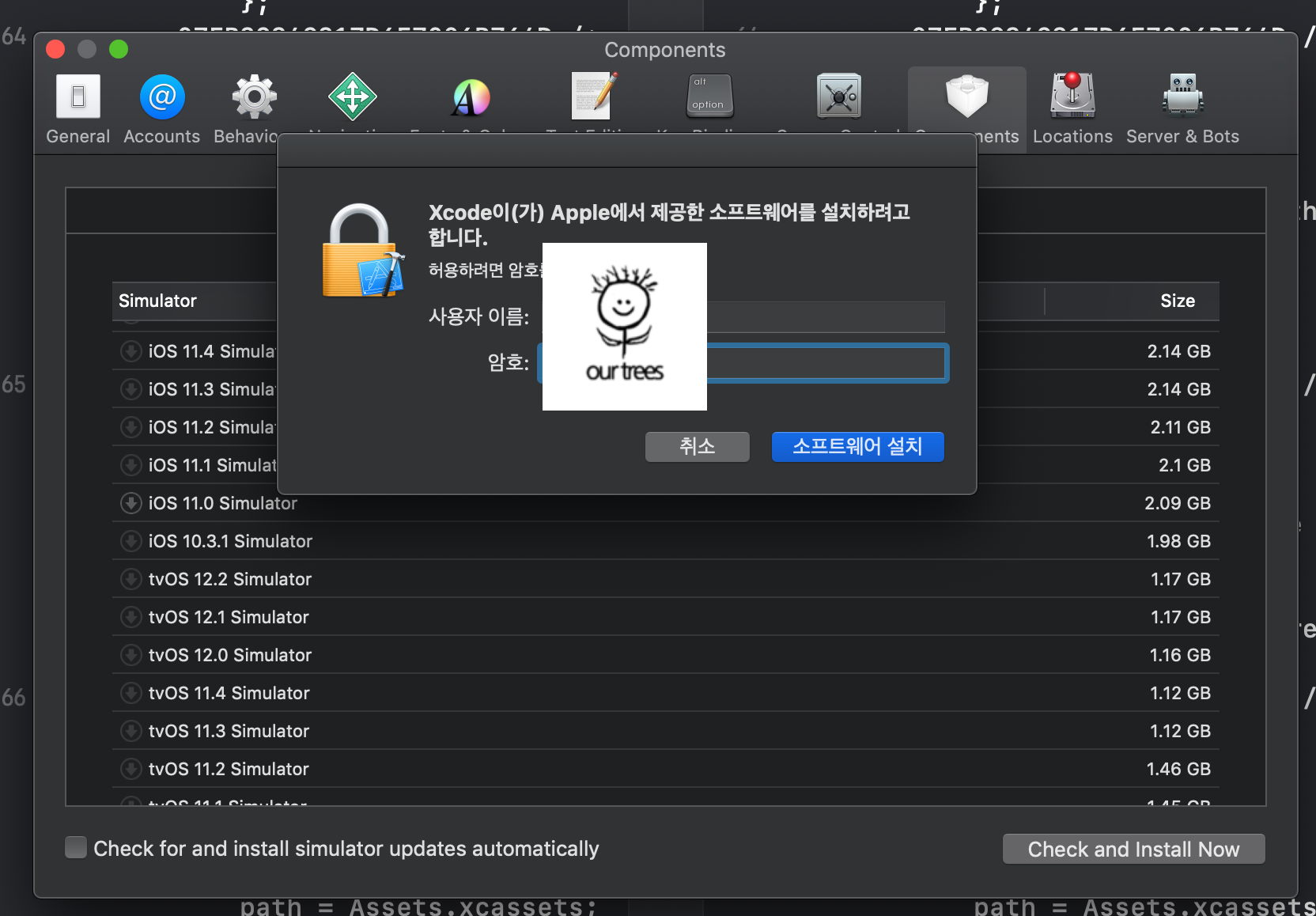Screen dimensions: 1316x916
Task: Open the Text Editing preferences pane
Action: click(x=594, y=96)
